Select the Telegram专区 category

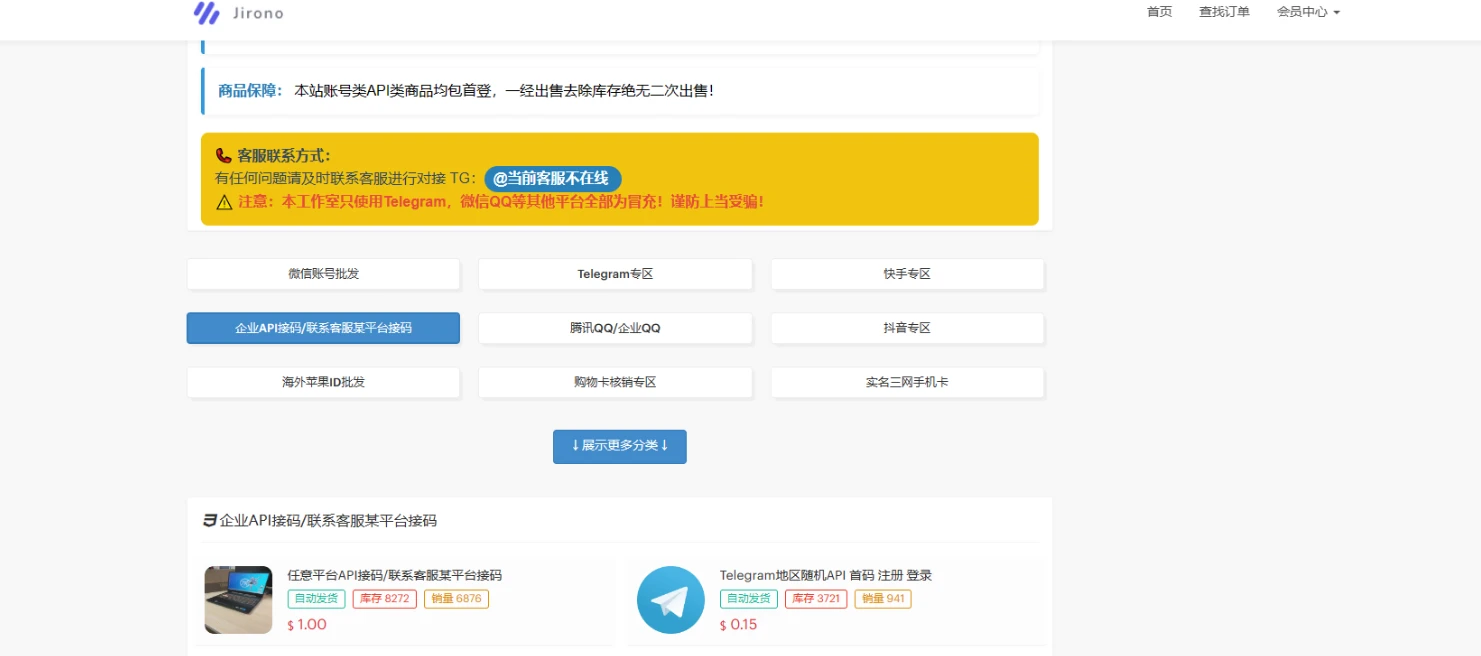[x=614, y=273]
